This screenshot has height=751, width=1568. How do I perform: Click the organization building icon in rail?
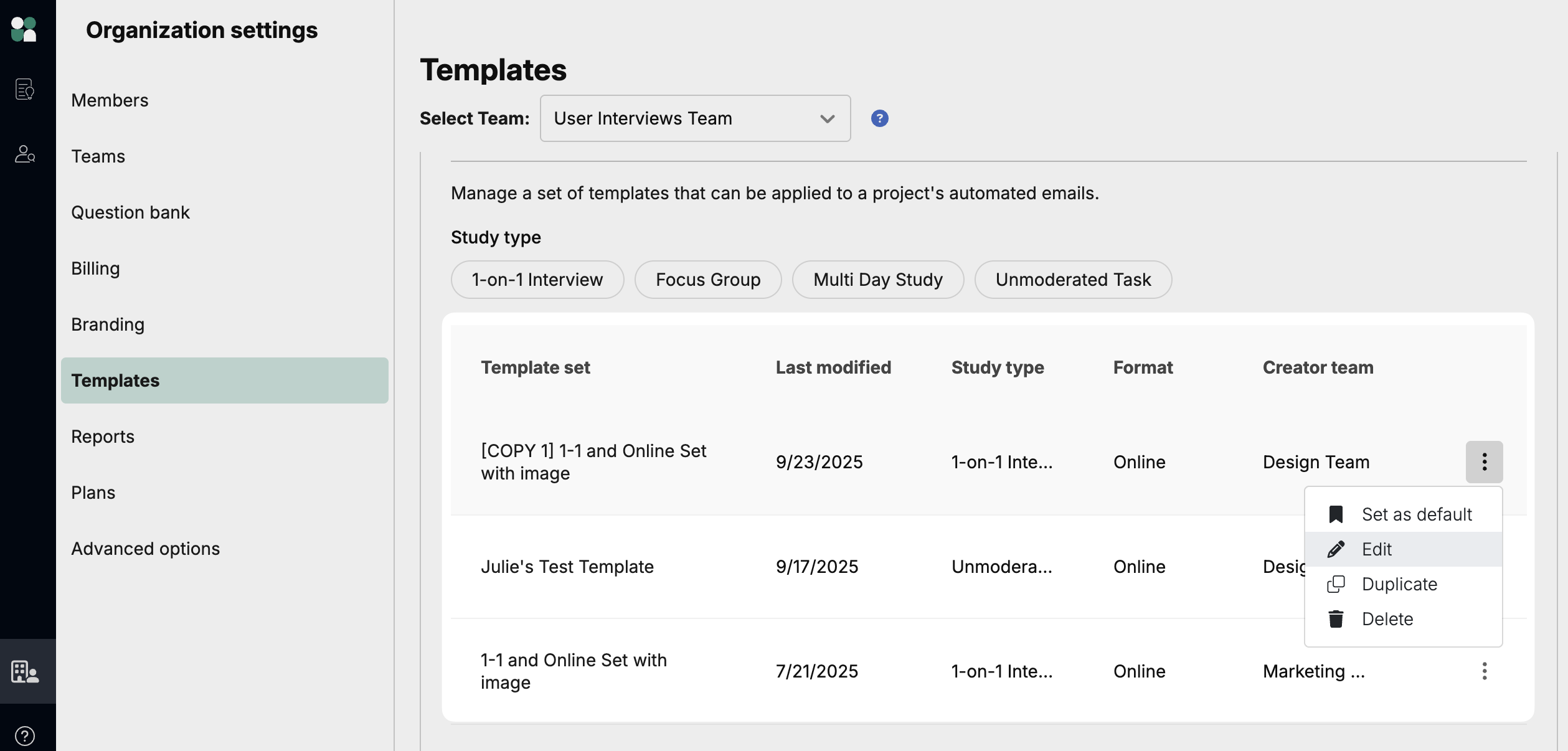click(25, 671)
